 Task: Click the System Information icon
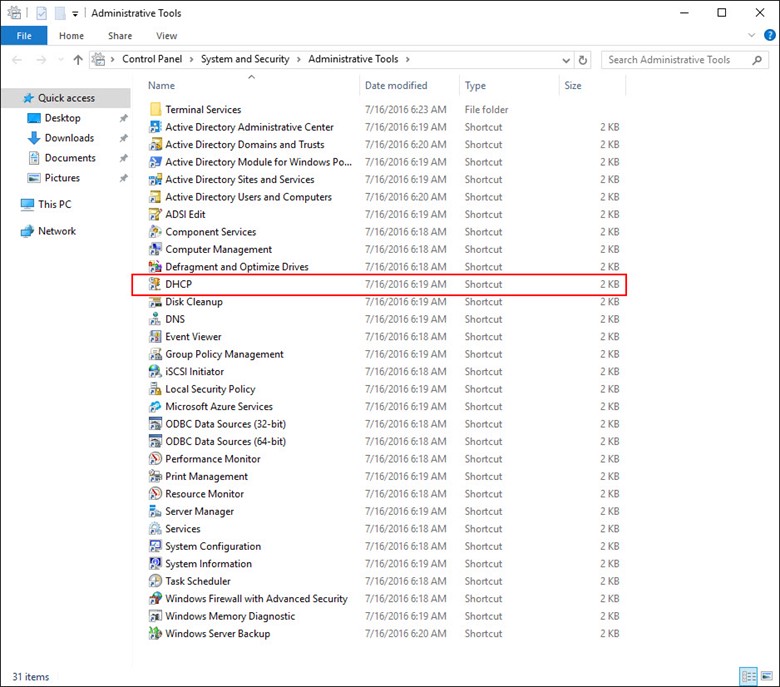pyautogui.click(x=155, y=564)
